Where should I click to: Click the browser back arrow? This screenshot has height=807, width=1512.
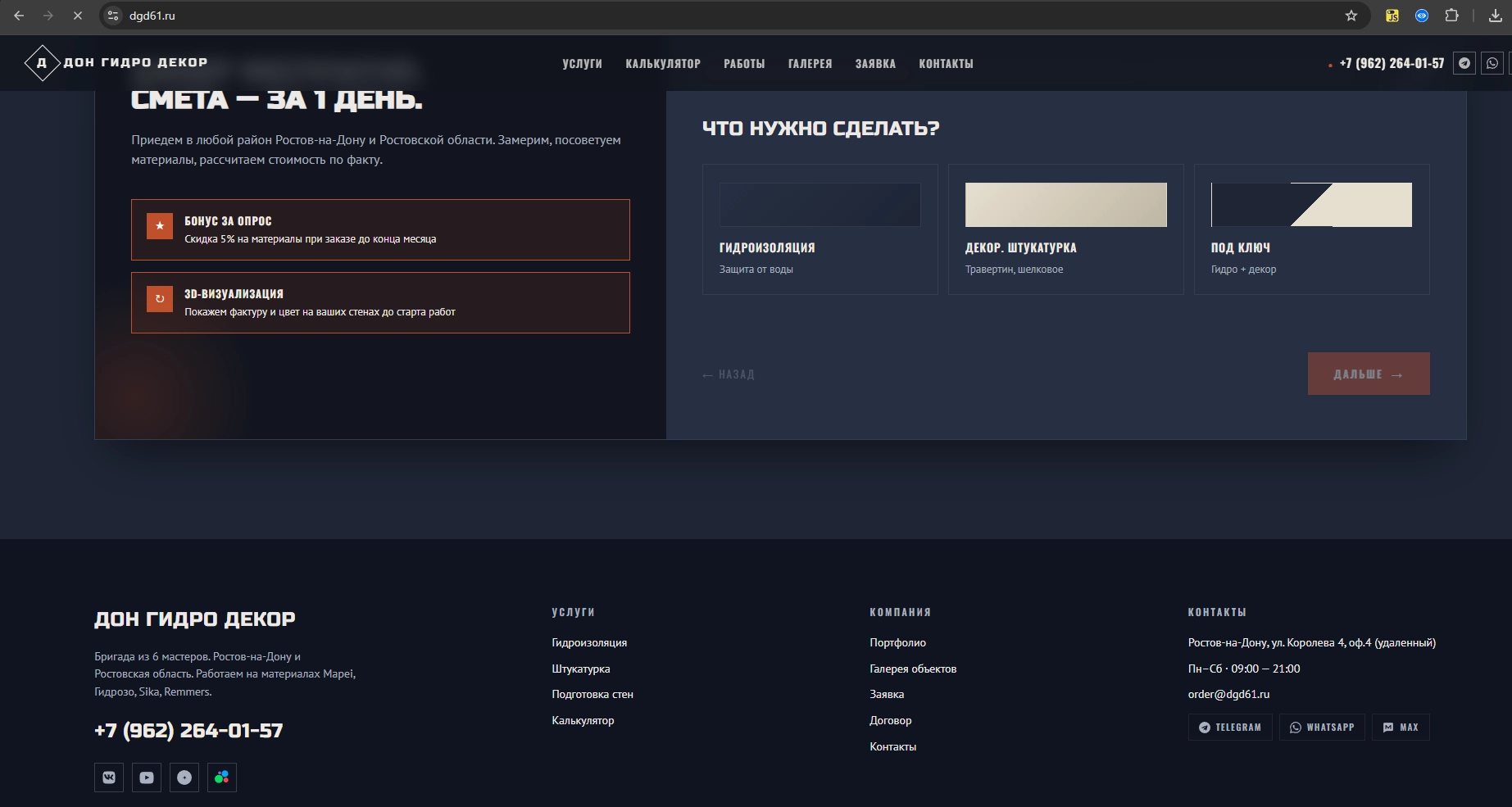(x=19, y=16)
